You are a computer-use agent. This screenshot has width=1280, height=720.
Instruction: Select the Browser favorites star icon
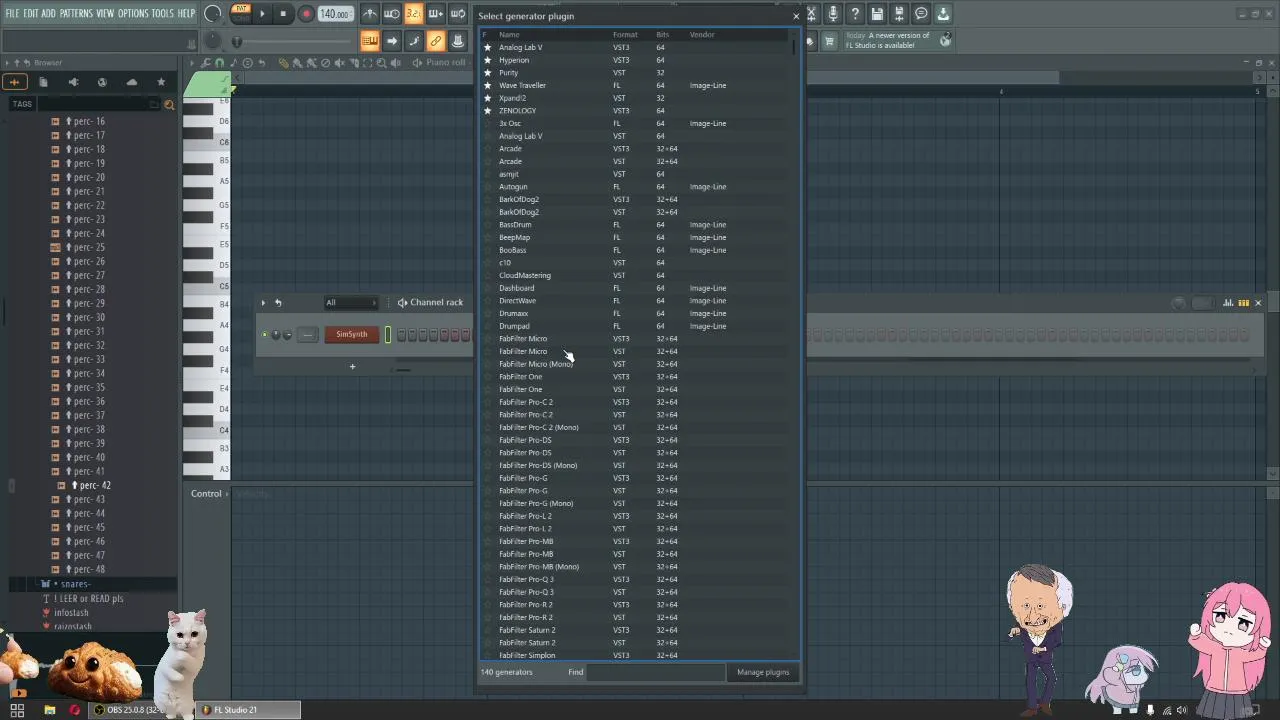click(x=161, y=82)
